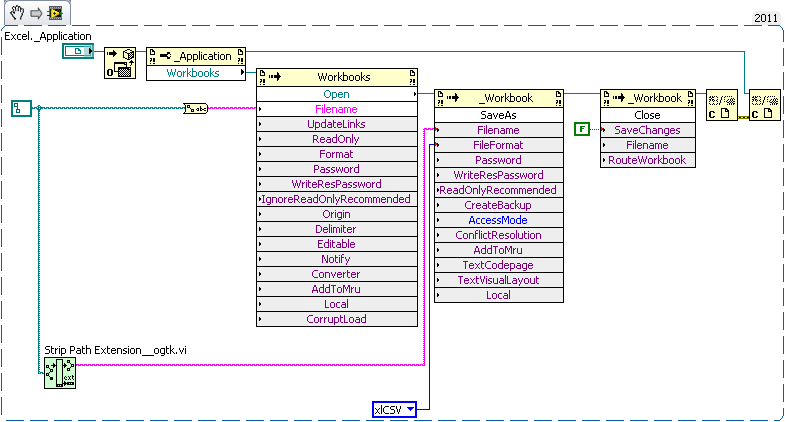The image size is (785, 422).
Task: Click the Notify parameter
Action: 337,259
